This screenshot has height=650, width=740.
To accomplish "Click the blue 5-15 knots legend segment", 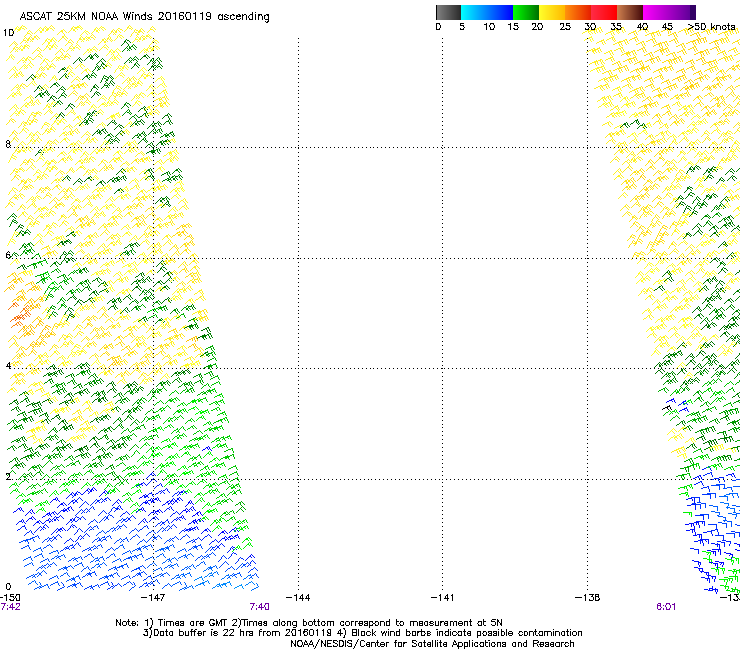I will point(487,12).
